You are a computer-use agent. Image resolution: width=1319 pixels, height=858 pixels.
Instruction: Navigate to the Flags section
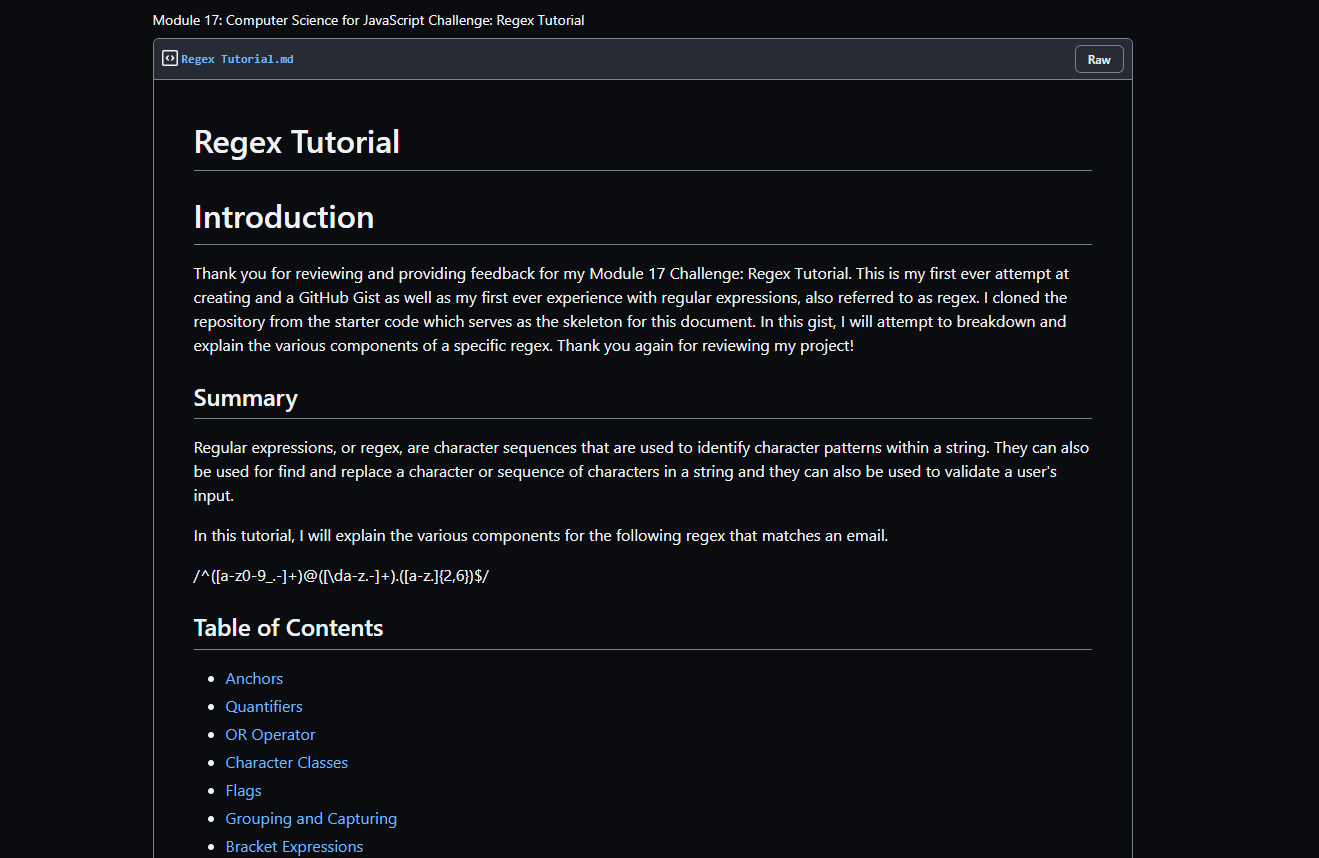(243, 790)
